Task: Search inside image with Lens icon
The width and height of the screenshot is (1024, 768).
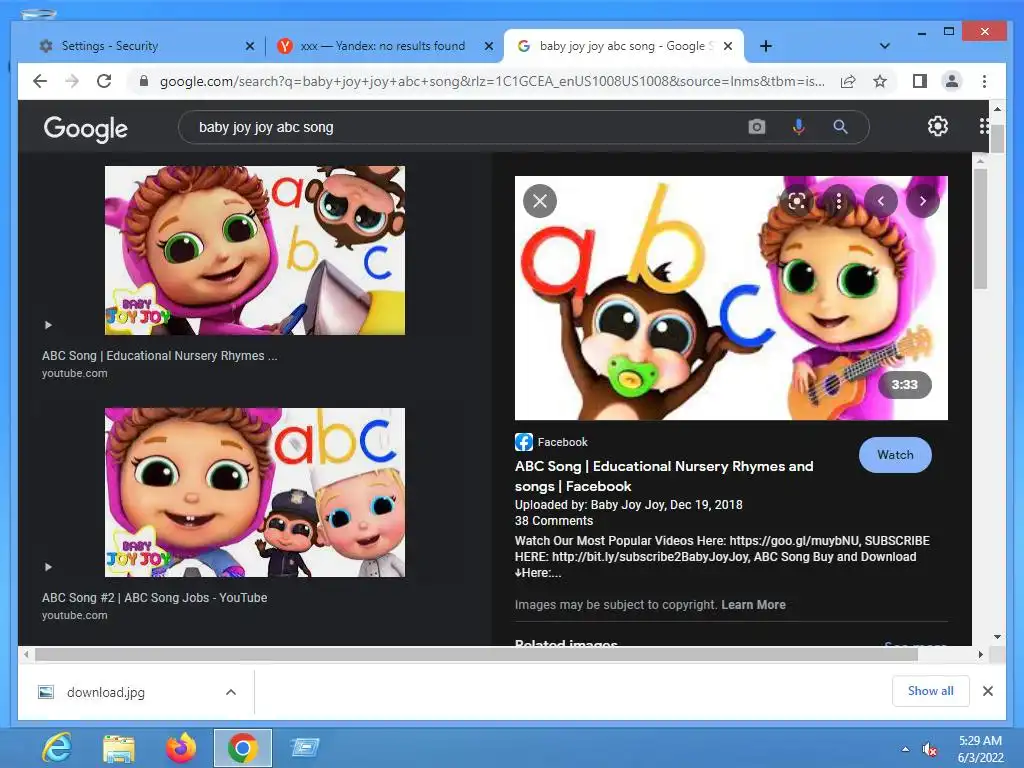Action: point(797,201)
